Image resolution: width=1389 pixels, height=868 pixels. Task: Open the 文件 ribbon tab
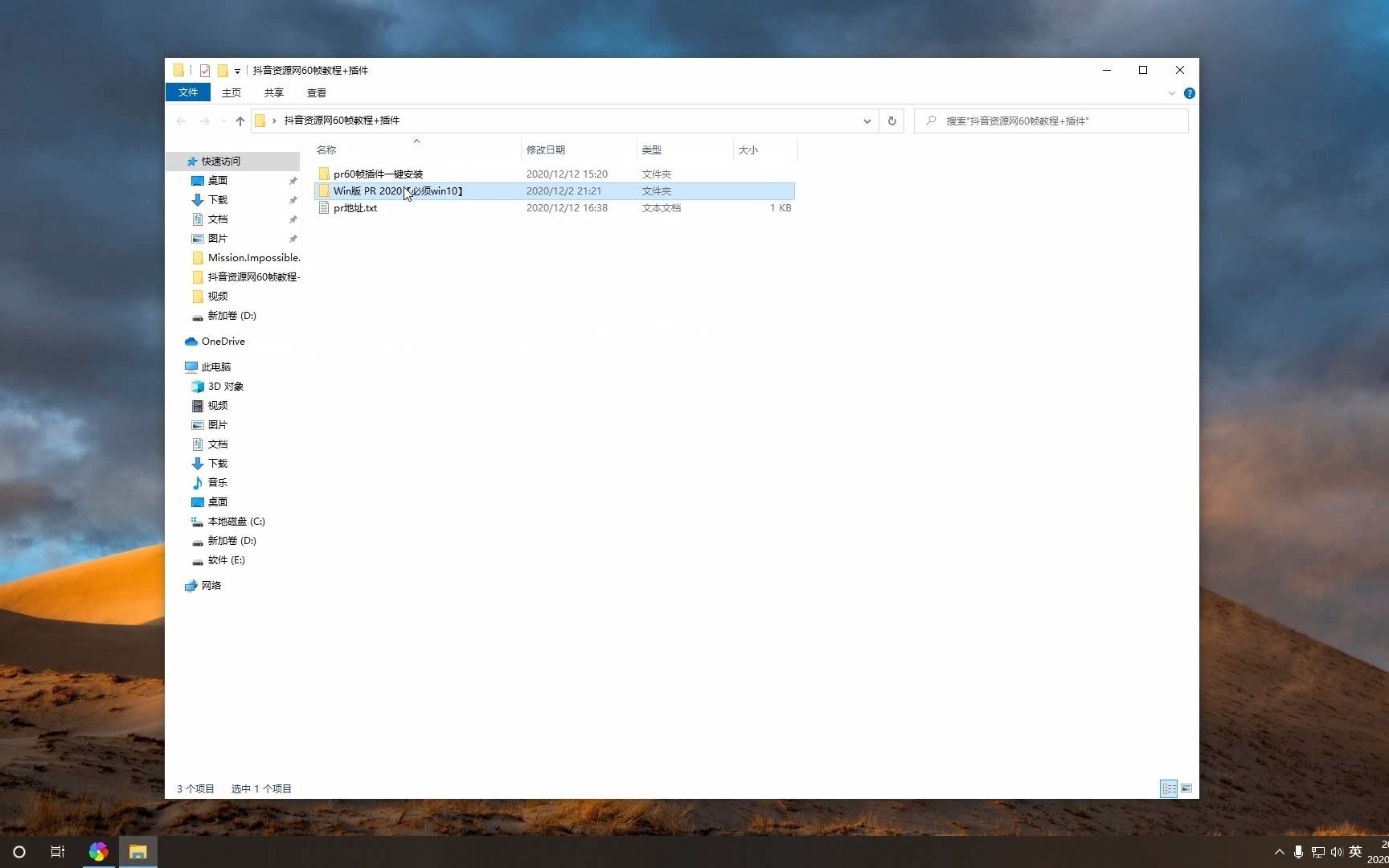click(x=188, y=92)
